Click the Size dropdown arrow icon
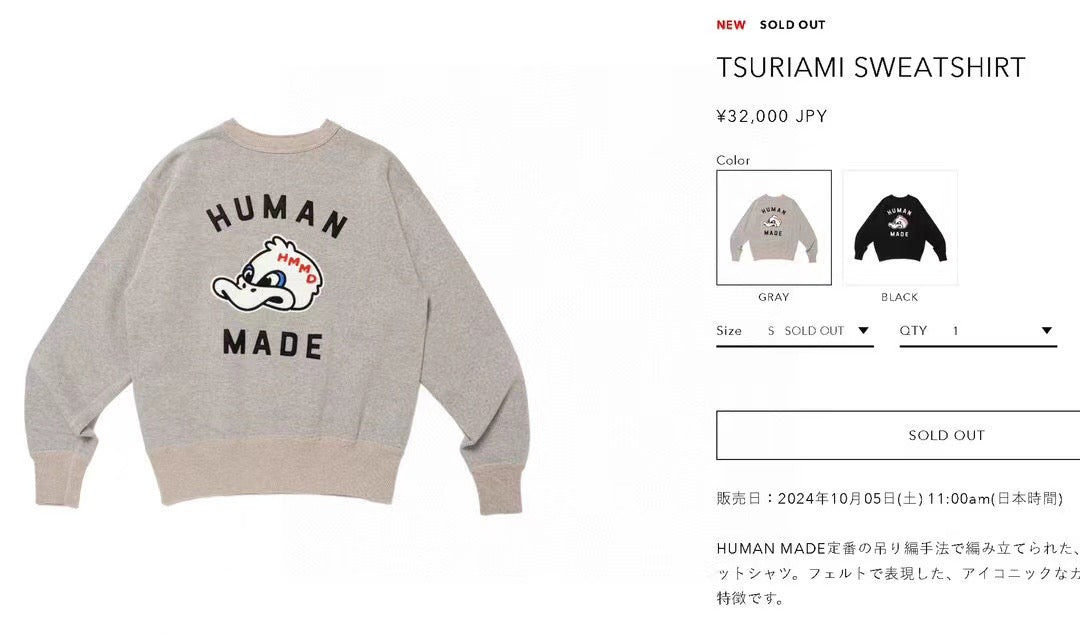This screenshot has width=1080, height=644. [863, 331]
